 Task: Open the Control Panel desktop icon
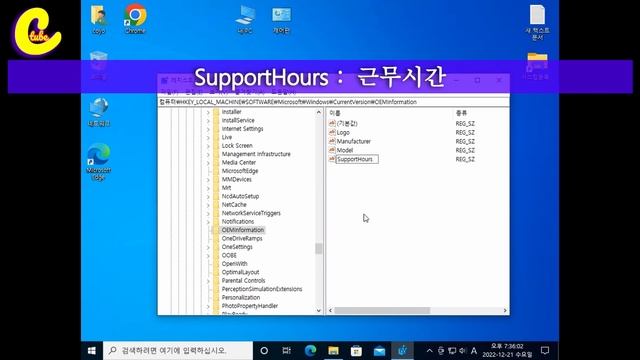(x=281, y=20)
